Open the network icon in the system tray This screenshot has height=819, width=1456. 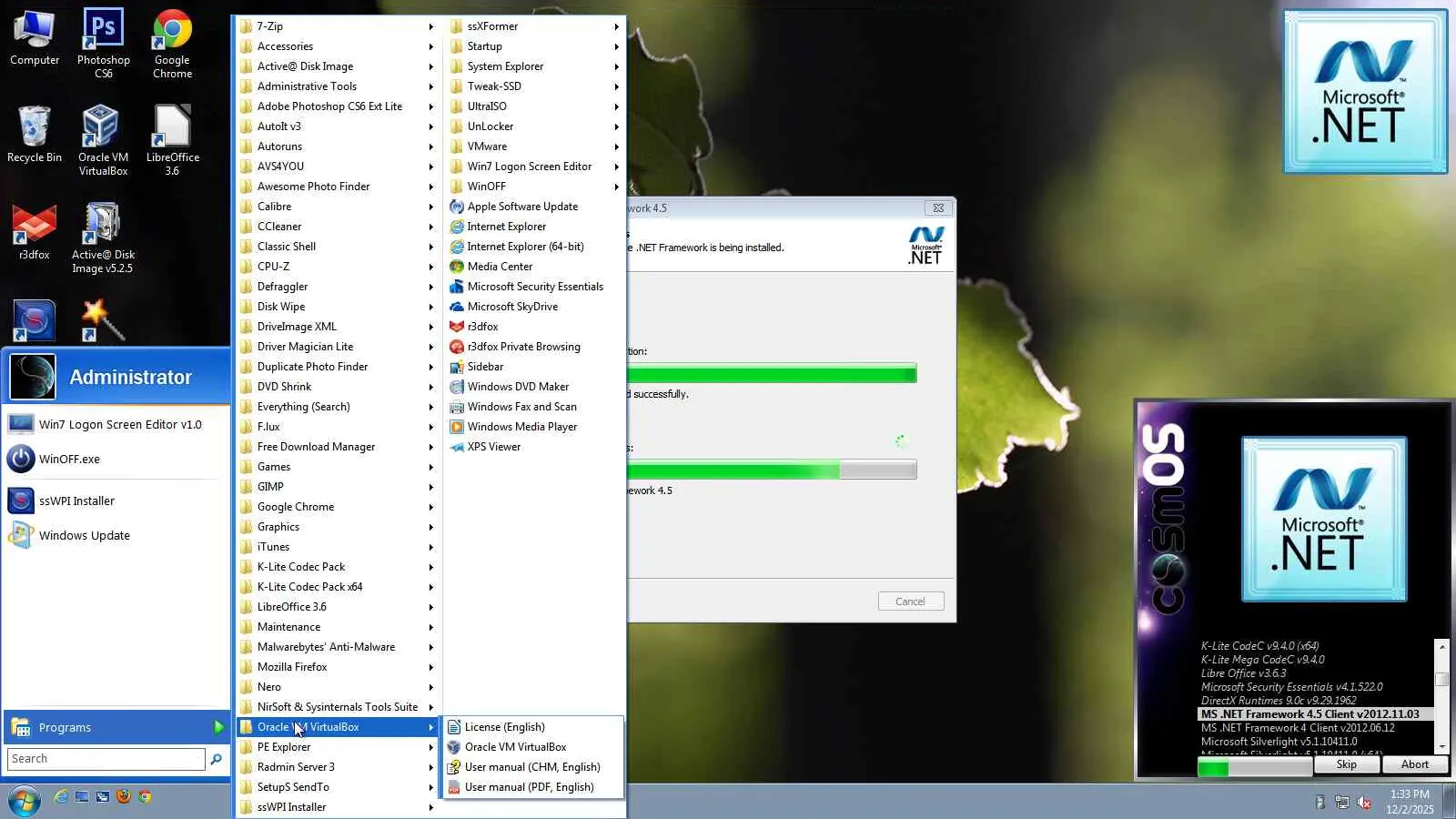click(x=1341, y=802)
